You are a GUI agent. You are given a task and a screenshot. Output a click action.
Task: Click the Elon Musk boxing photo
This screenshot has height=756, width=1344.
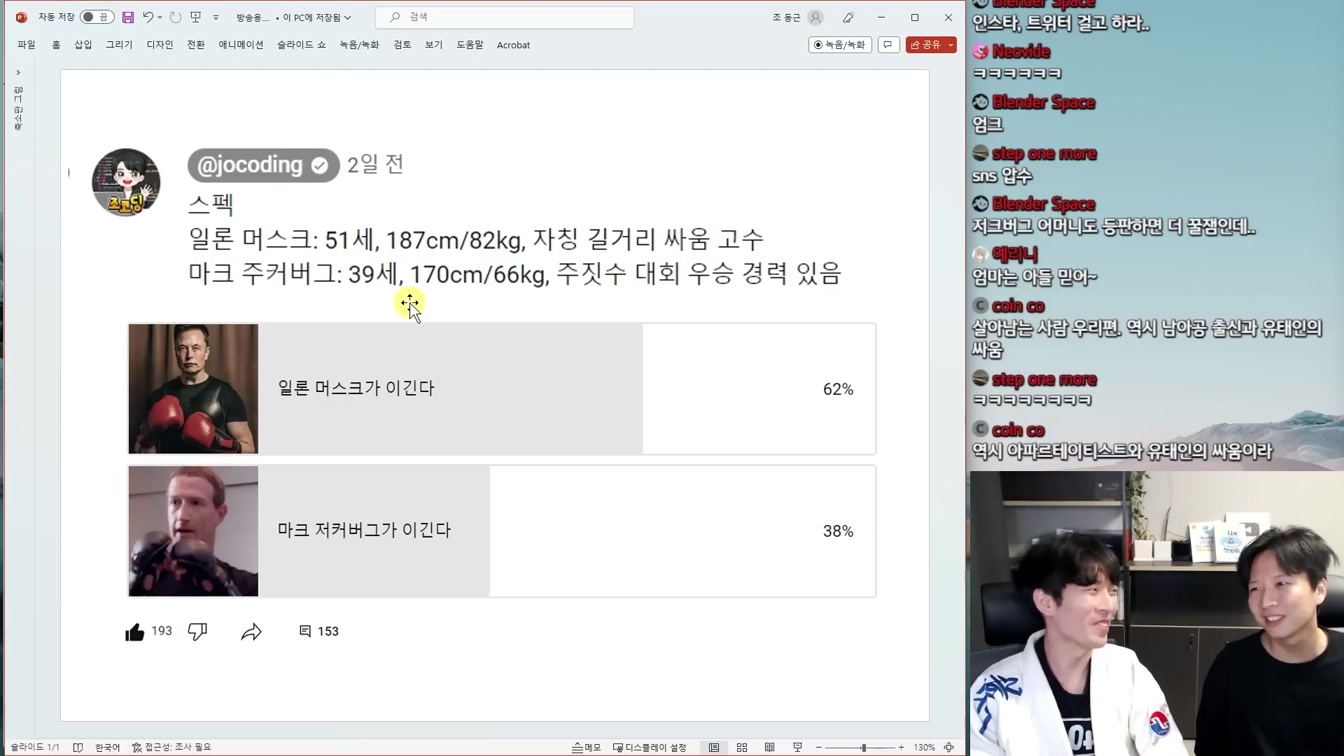pyautogui.click(x=193, y=389)
